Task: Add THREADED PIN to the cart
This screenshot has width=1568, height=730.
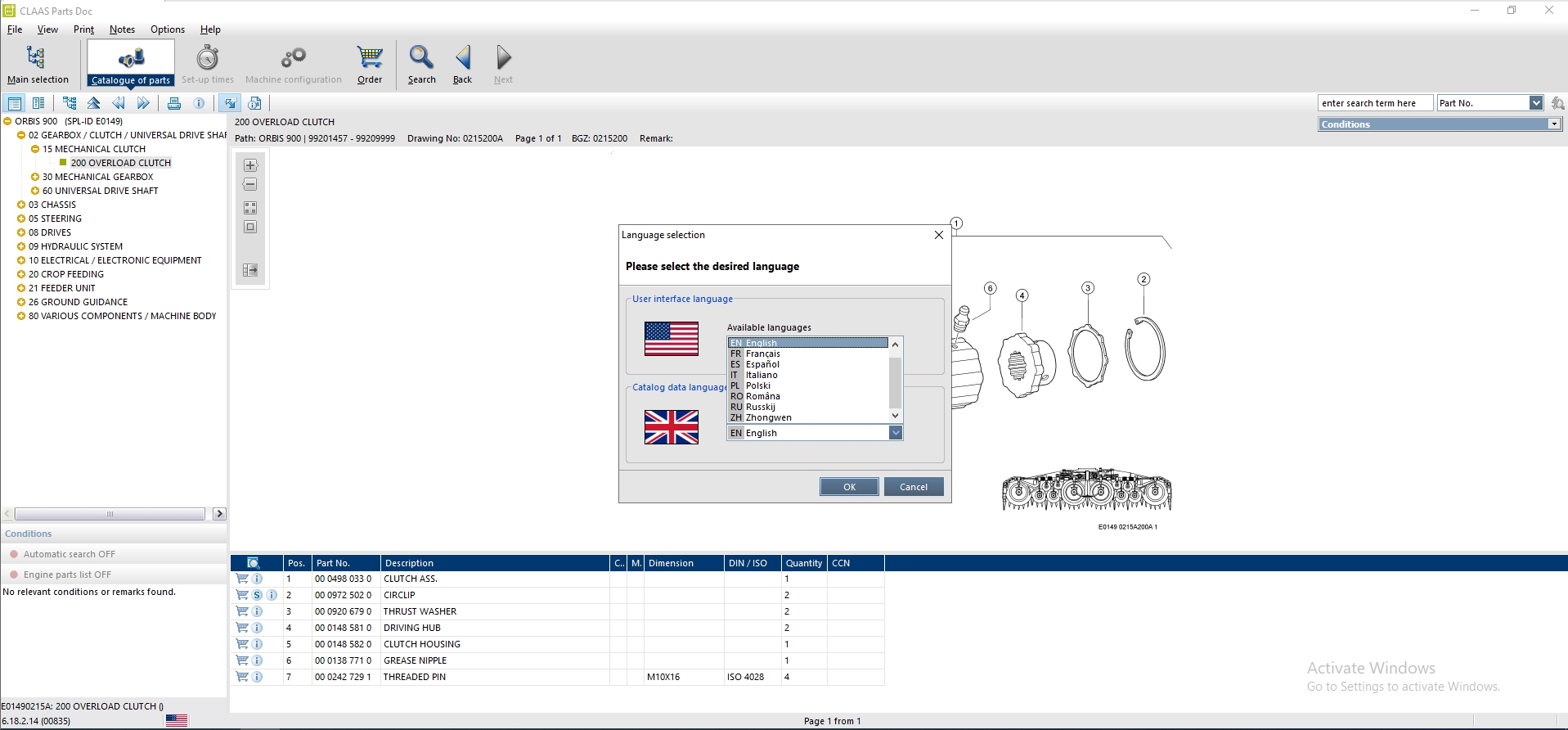Action: click(242, 677)
